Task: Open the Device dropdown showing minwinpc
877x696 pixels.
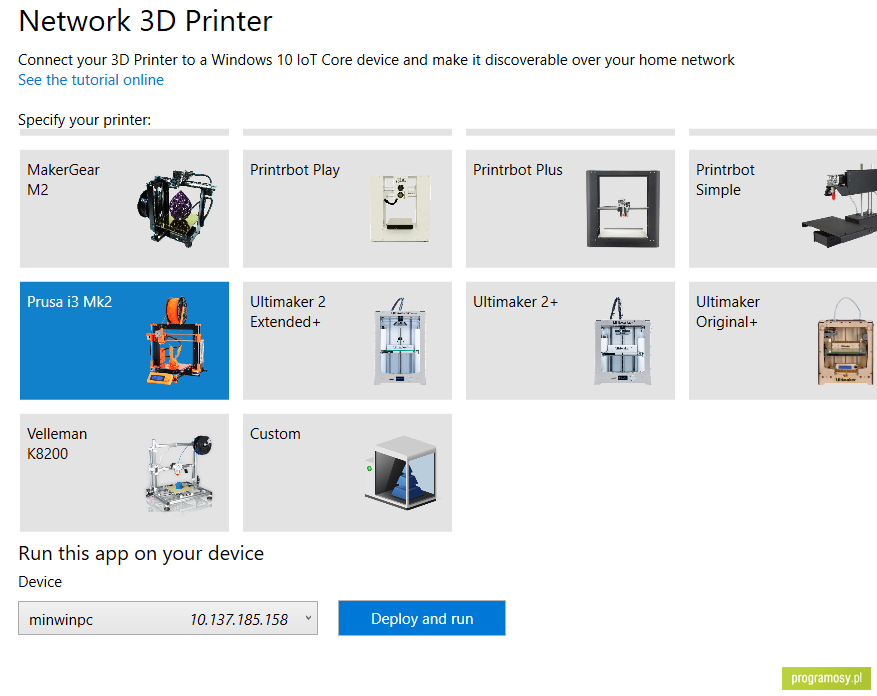Action: point(168,618)
